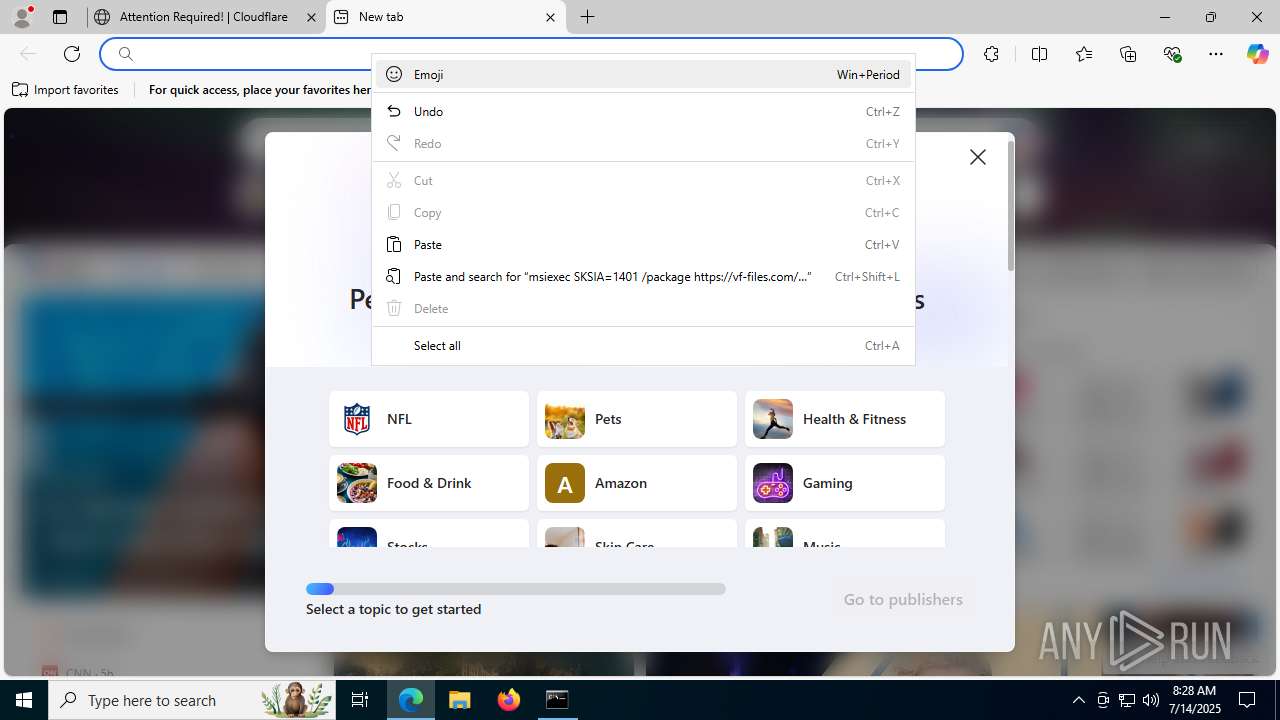The height and width of the screenshot is (720, 1280).
Task: Click the dialog vertical scrollbar
Action: [1011, 205]
